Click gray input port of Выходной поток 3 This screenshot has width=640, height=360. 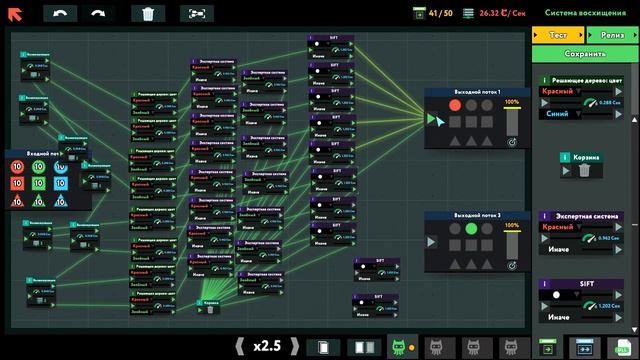[431, 242]
